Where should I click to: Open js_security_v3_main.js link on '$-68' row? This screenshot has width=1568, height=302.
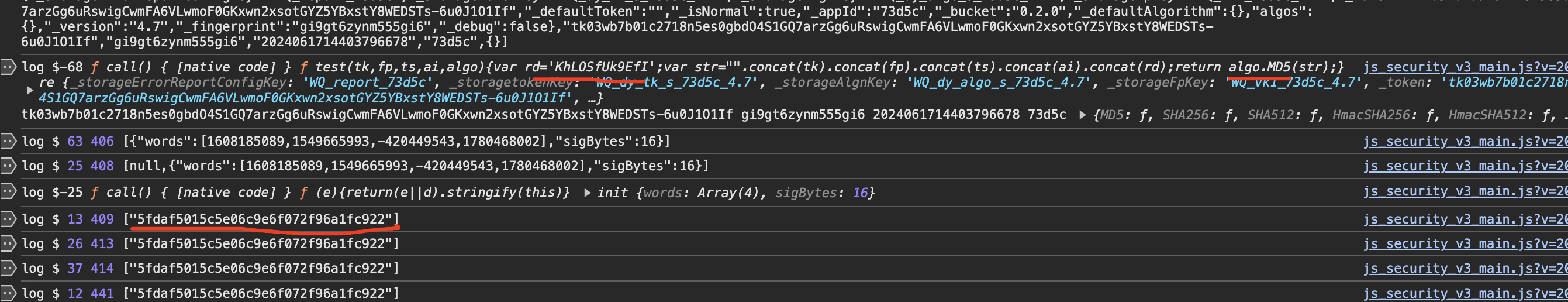[x=1465, y=67]
